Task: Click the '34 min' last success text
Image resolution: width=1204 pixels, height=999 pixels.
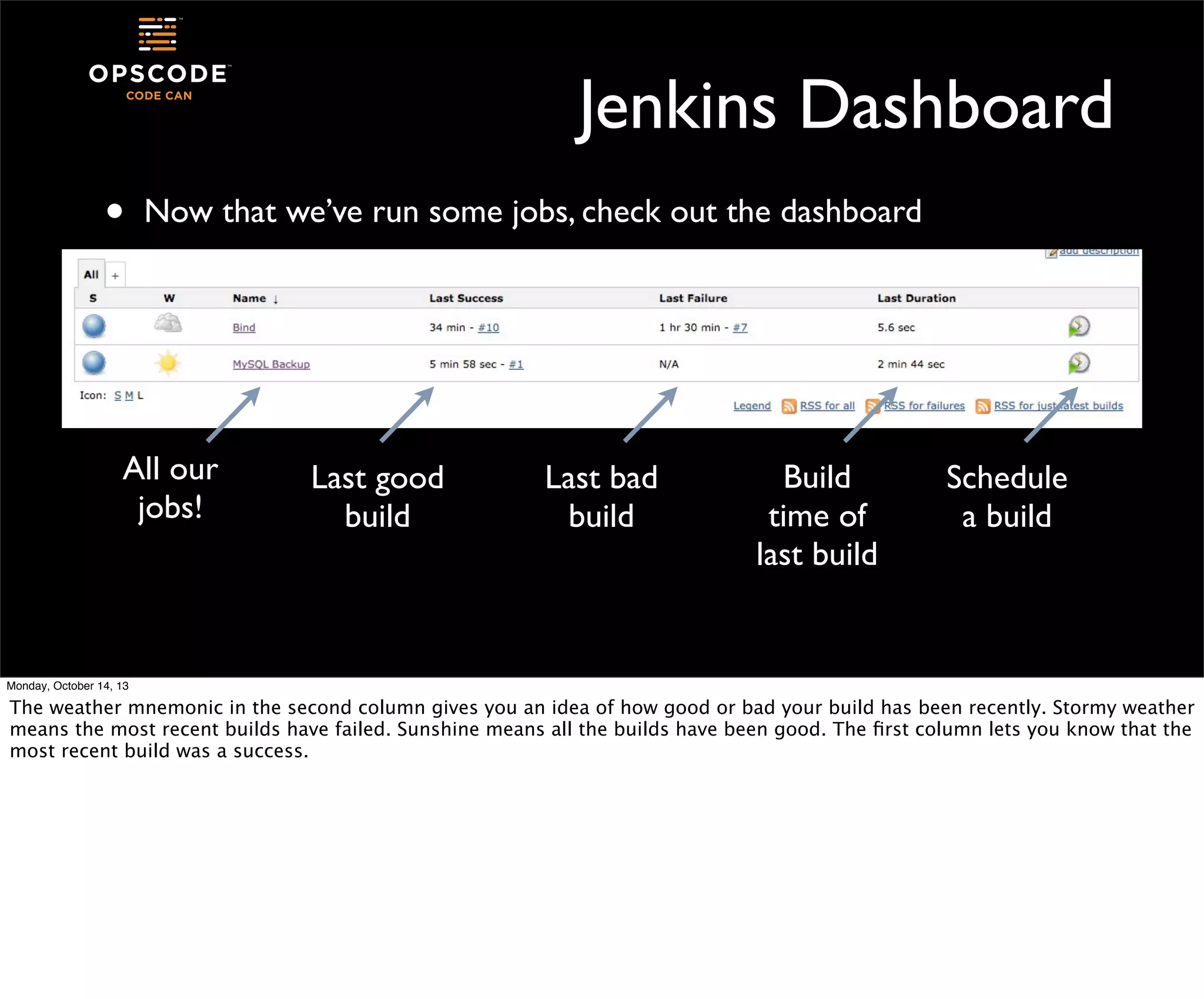Action: pos(447,328)
